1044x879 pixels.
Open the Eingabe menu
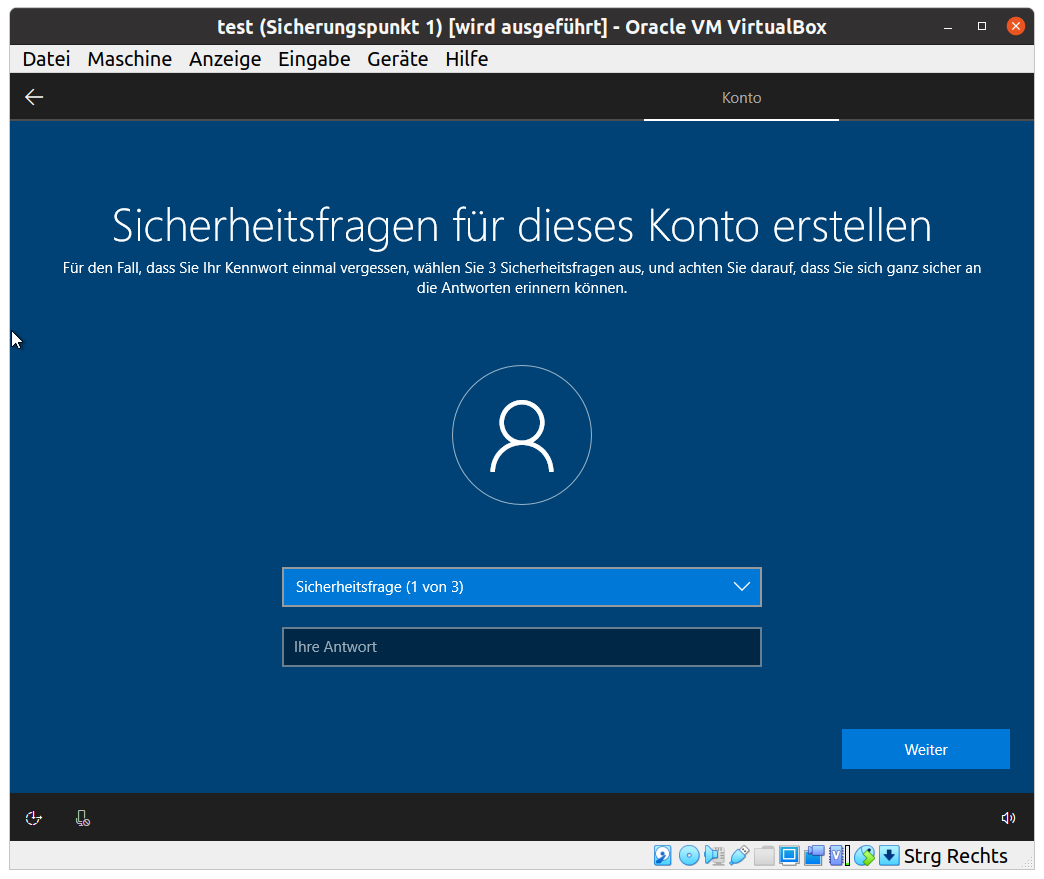(314, 59)
